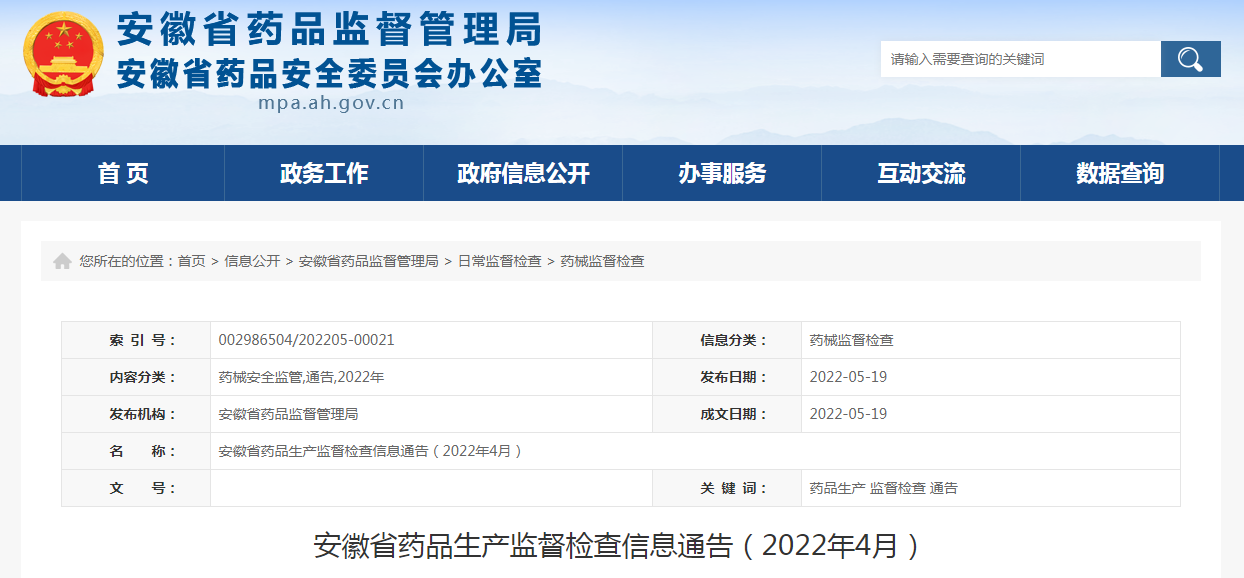Open the 数据查询 navigation menu
This screenshot has width=1244, height=578.
[x=1120, y=173]
